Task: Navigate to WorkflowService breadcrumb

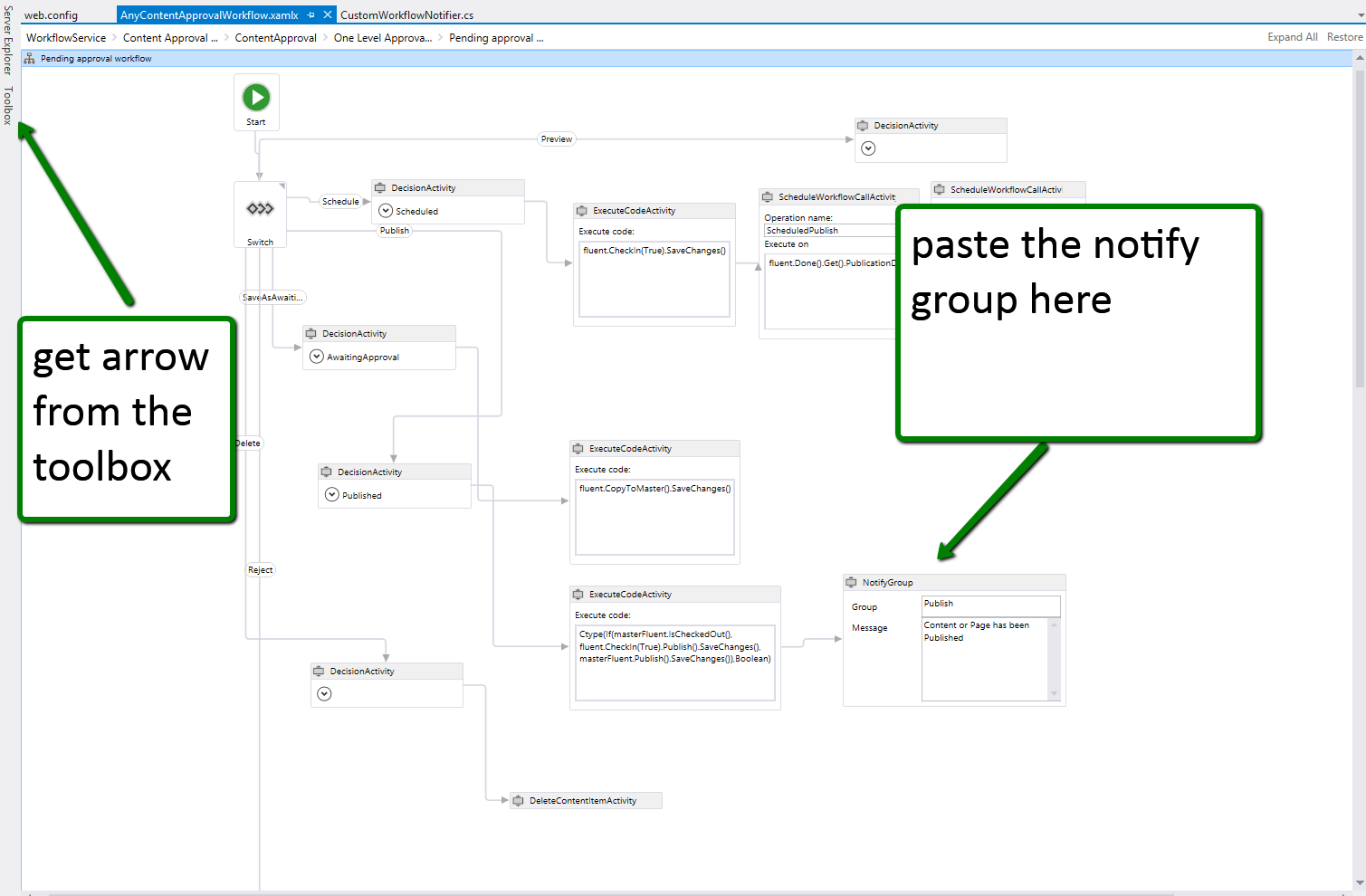Action: tap(66, 38)
